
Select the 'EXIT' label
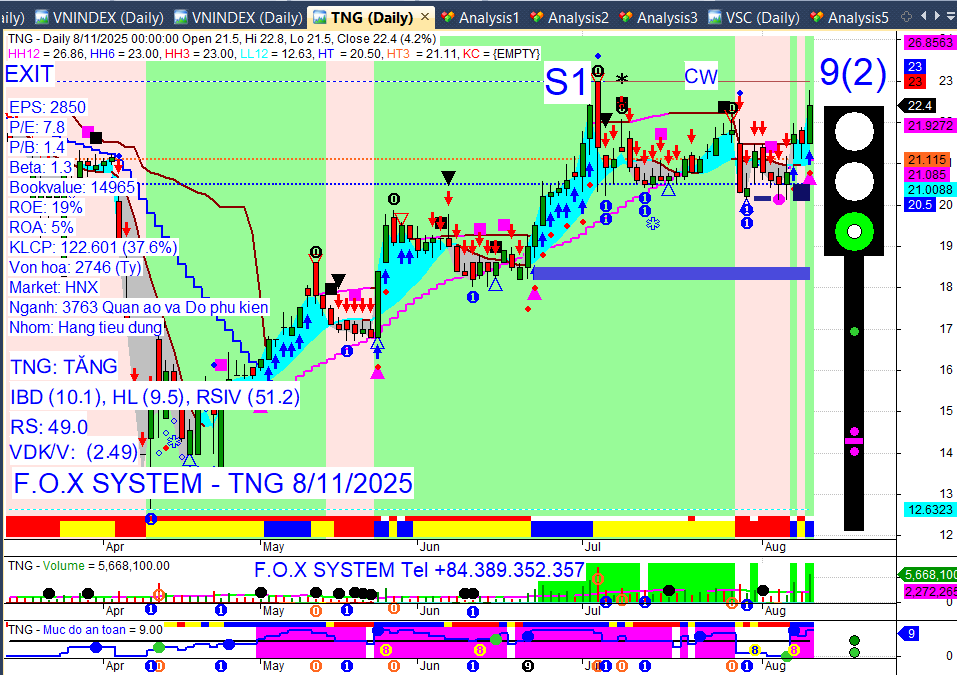(29, 74)
